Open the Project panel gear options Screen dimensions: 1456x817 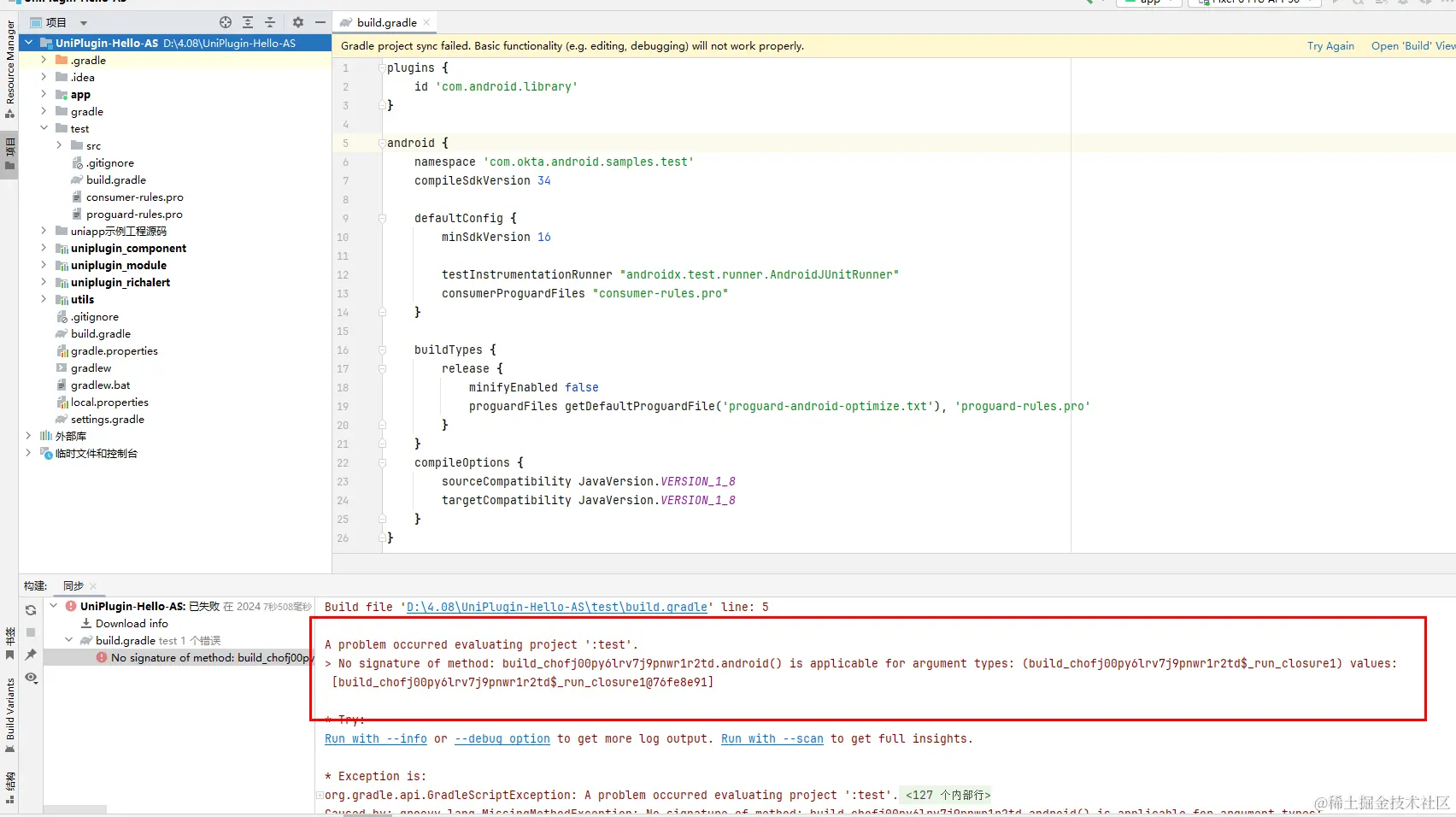[298, 22]
